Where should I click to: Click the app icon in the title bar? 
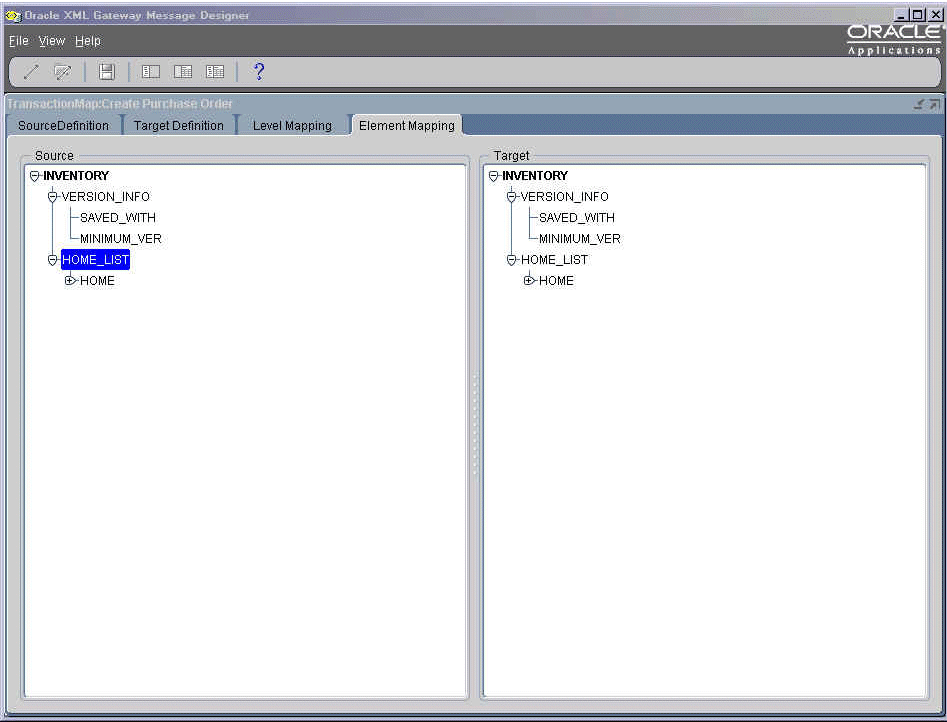(x=13, y=15)
